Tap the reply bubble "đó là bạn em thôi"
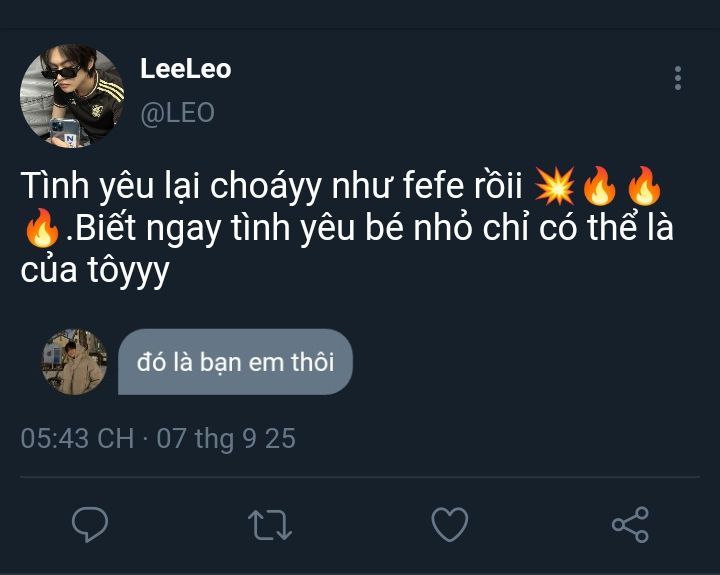This screenshot has height=575, width=720. pos(235,361)
